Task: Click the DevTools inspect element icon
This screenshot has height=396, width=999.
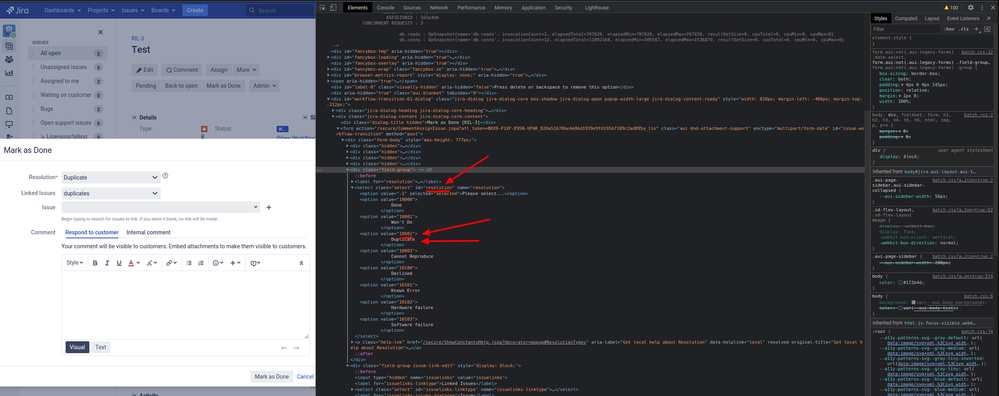Action: pos(323,8)
